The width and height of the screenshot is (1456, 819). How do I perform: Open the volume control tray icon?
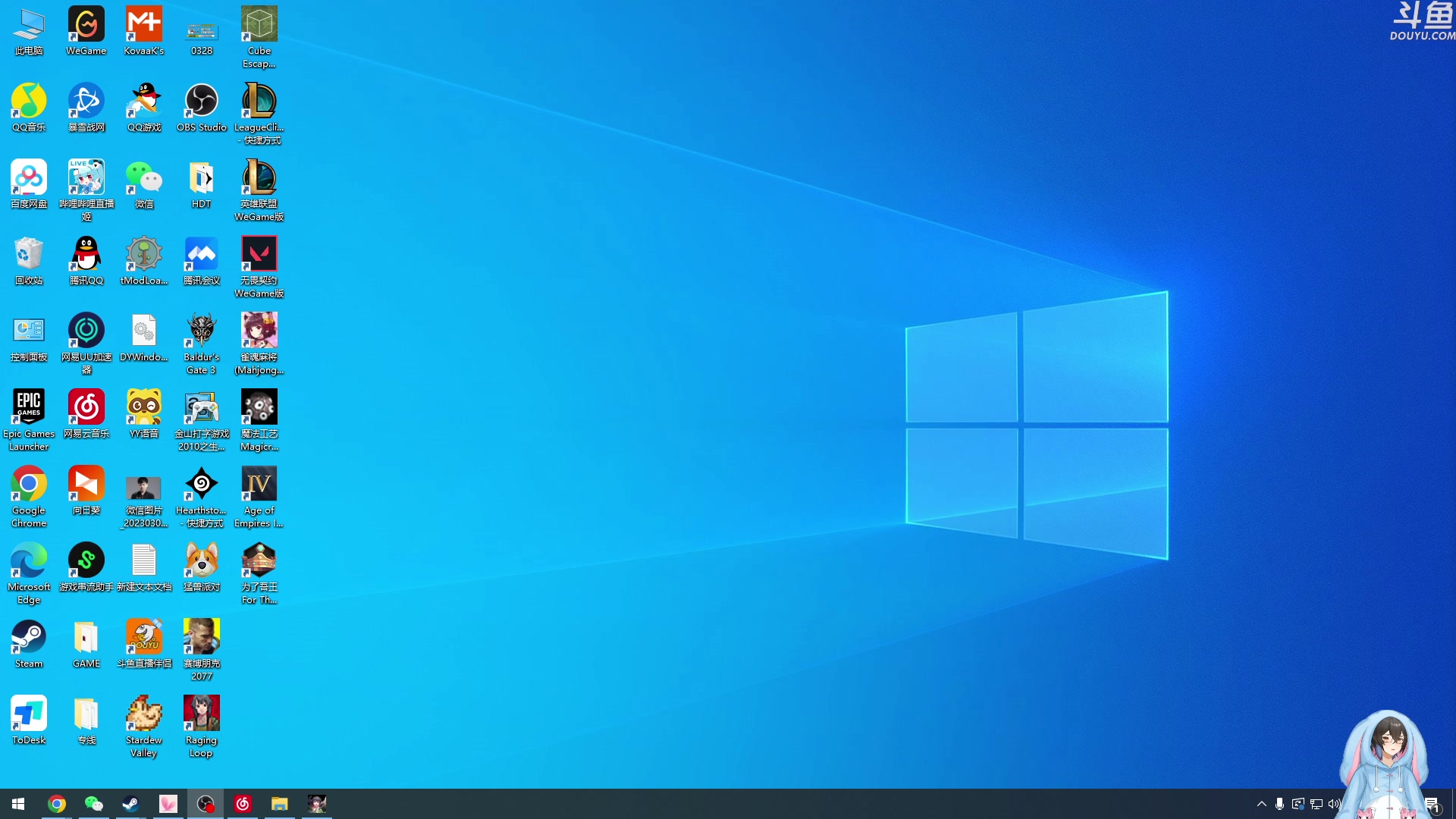(1335, 804)
